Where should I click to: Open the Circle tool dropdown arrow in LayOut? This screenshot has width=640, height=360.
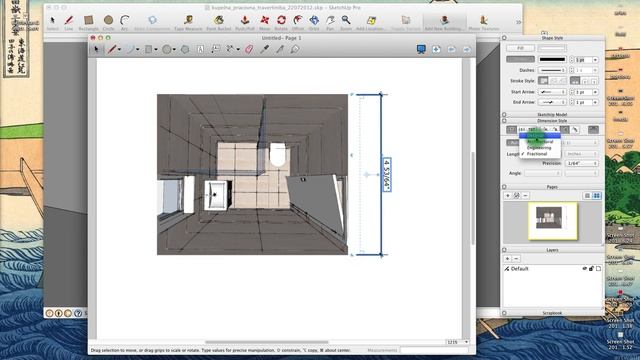tap(174, 50)
